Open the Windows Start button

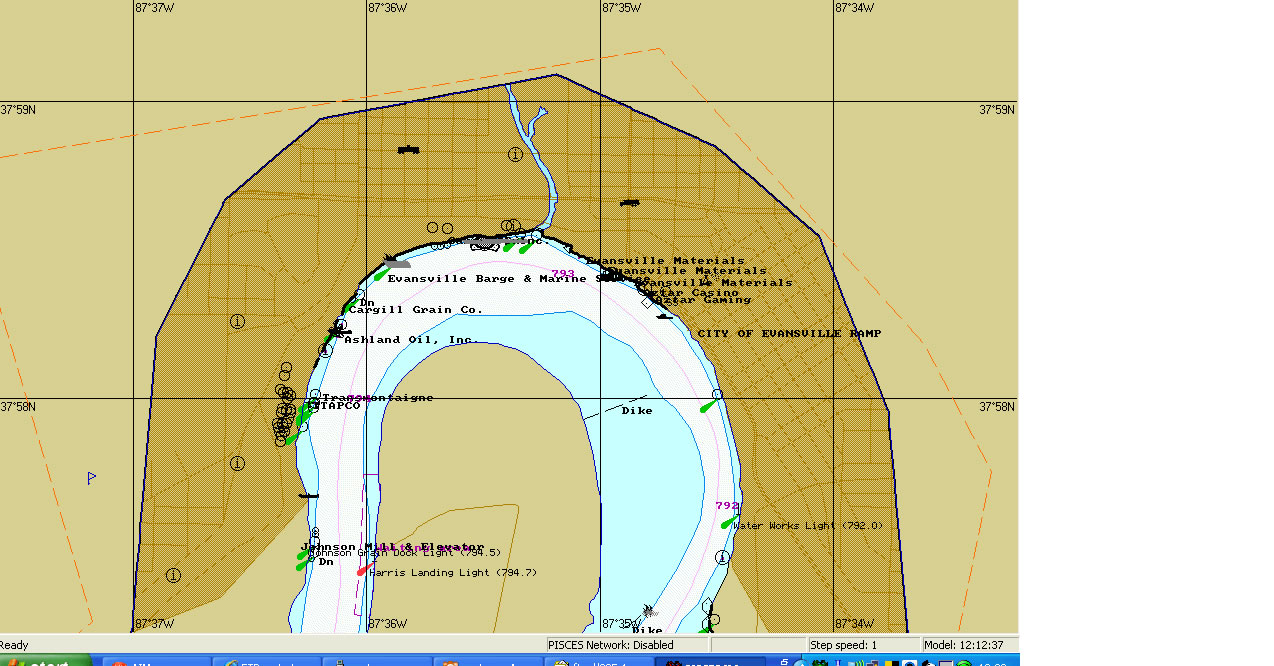(x=45, y=661)
